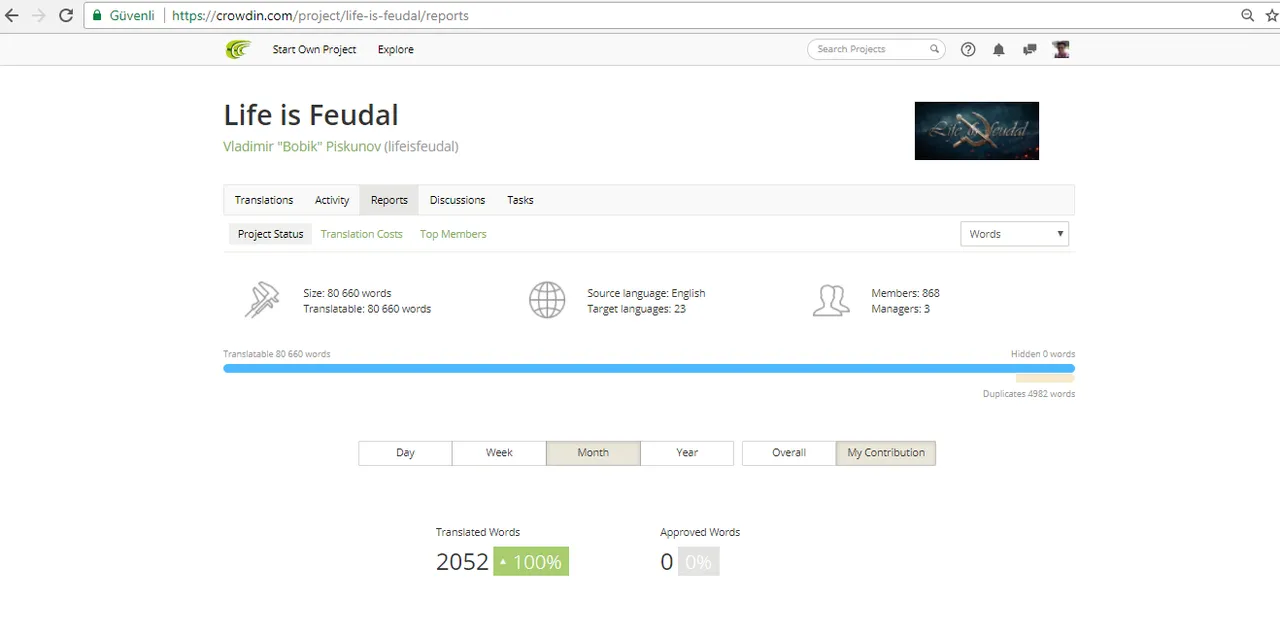Open notifications bell icon
The height and width of the screenshot is (628, 1280).
tap(998, 49)
